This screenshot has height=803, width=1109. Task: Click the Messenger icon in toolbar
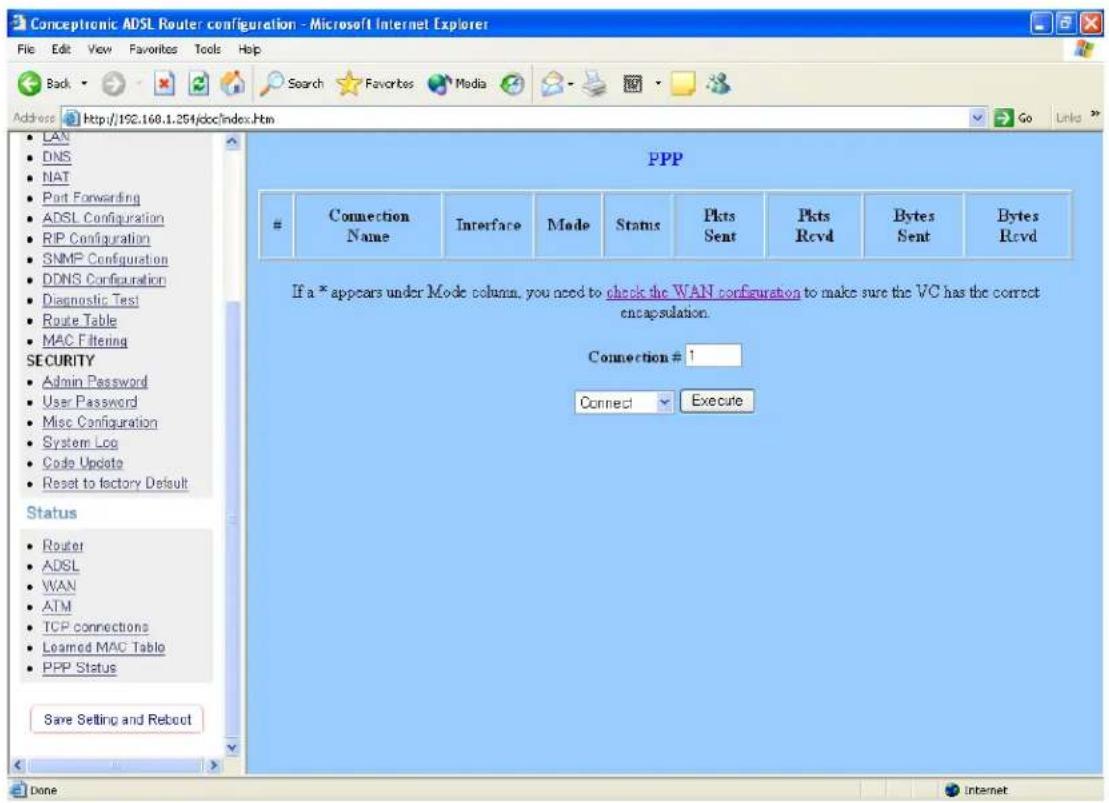[x=719, y=83]
